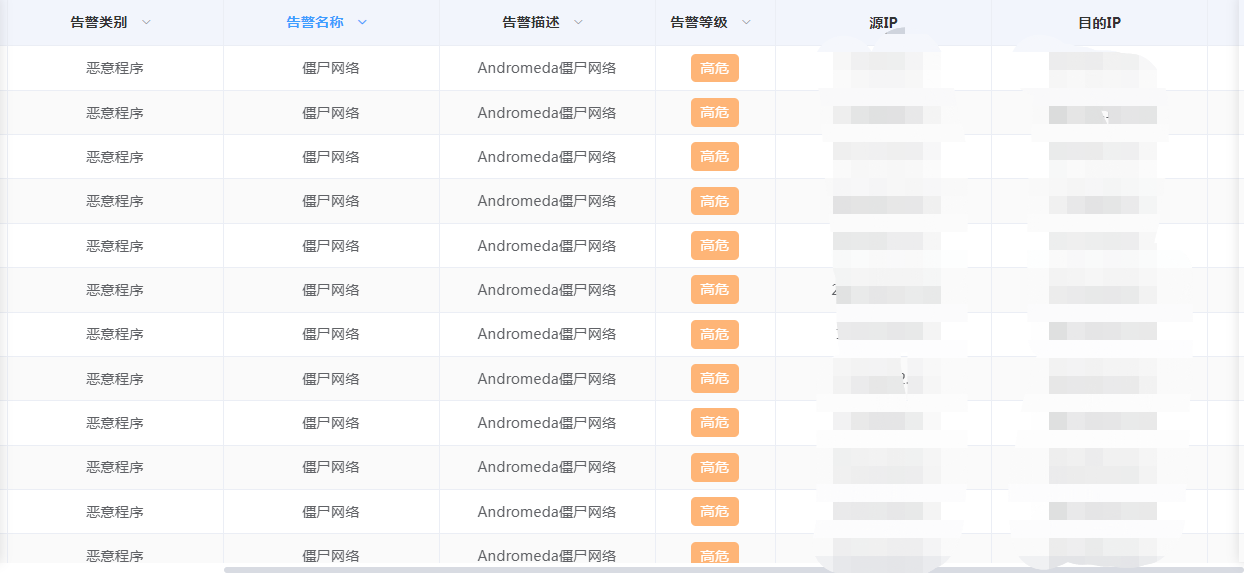Click 恶意程序 in the second row
Screen dimensions: 1244x573
pyautogui.click(x=115, y=113)
